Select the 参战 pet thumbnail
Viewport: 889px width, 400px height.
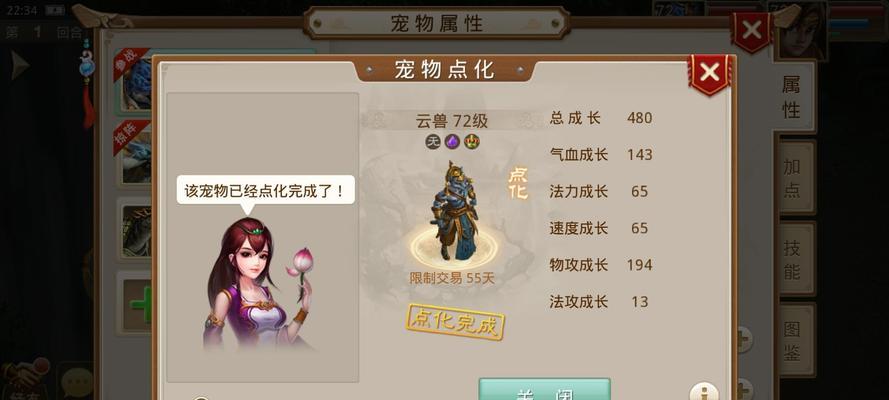tap(135, 82)
